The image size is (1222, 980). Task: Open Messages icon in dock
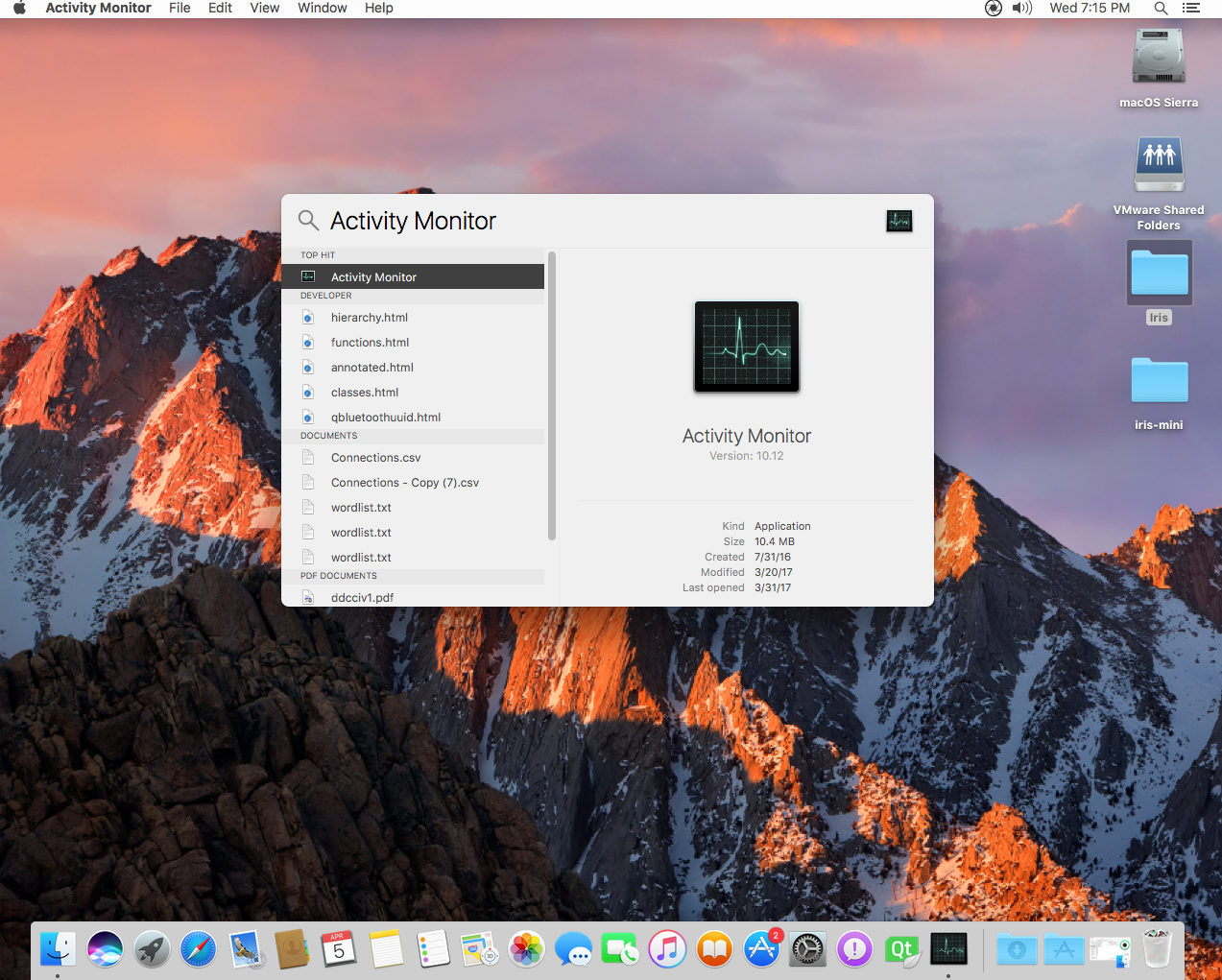(574, 949)
